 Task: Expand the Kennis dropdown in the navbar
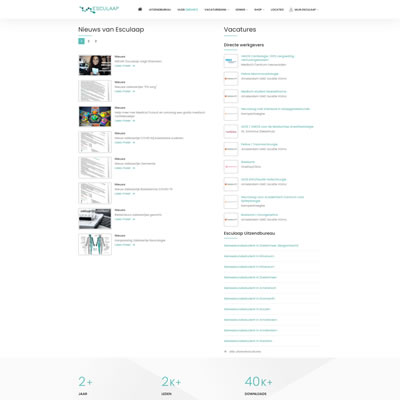(x=241, y=10)
